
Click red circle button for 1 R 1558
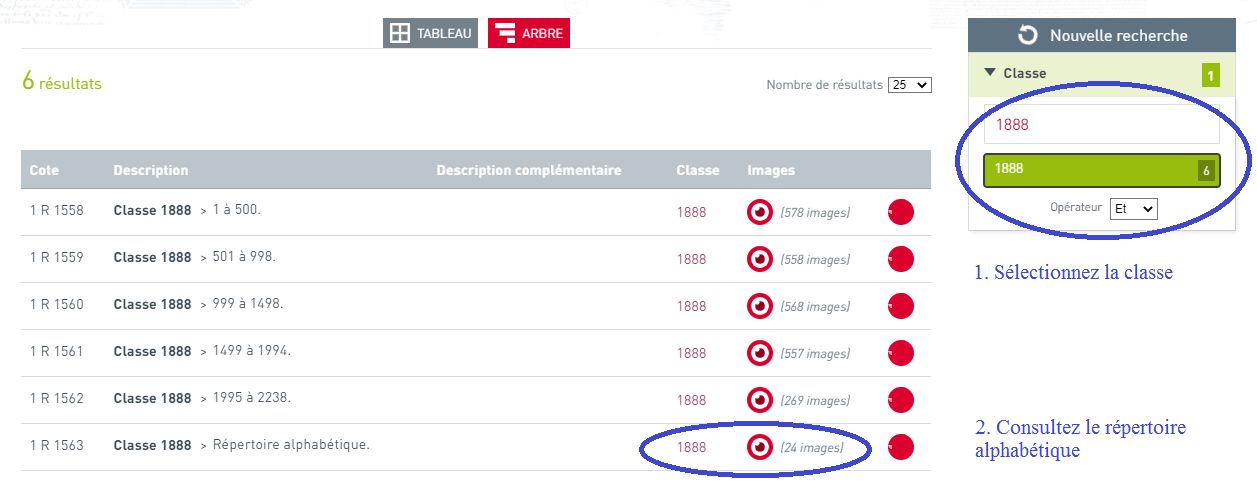click(x=900, y=212)
